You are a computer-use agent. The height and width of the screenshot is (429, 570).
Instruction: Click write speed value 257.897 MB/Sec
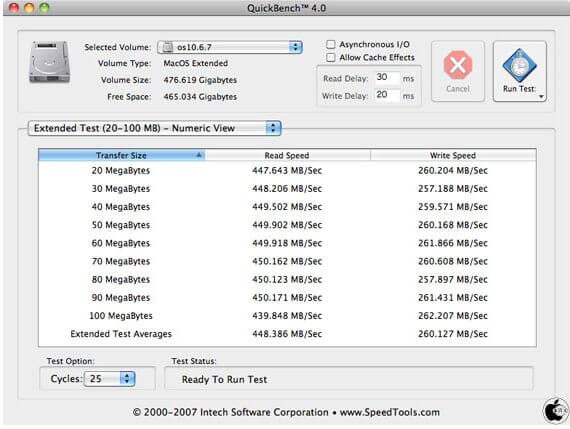tap(453, 280)
